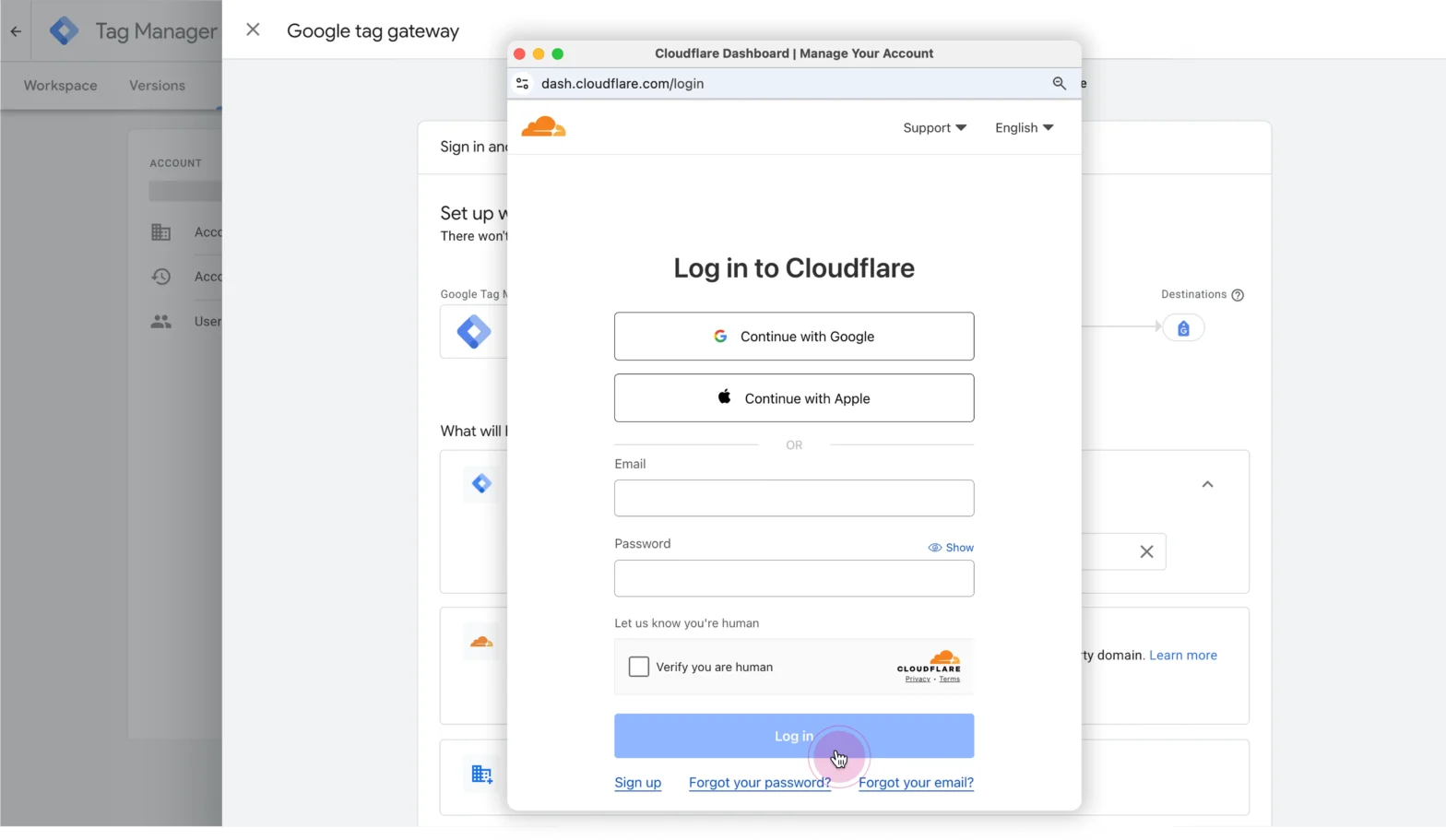
Task: Click the Google tag gateway title
Action: 373,31
